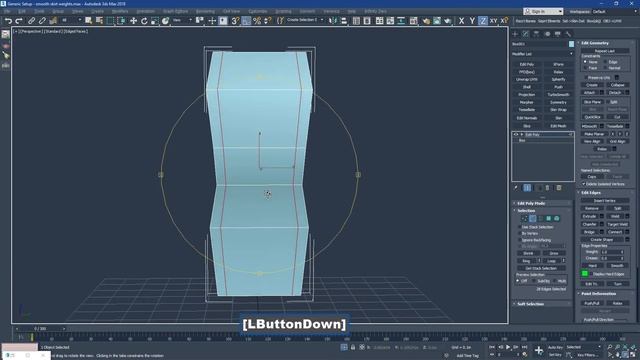This screenshot has width=640, height=360.
Task: Open the Create Selection Set dropdown
Action: pos(305,20)
